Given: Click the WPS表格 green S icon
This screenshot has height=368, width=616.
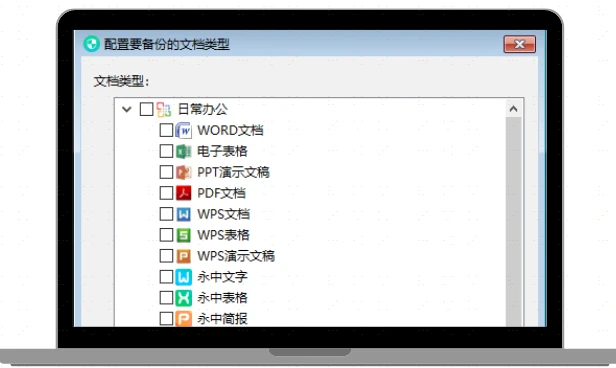Looking at the screenshot, I should coord(183,235).
